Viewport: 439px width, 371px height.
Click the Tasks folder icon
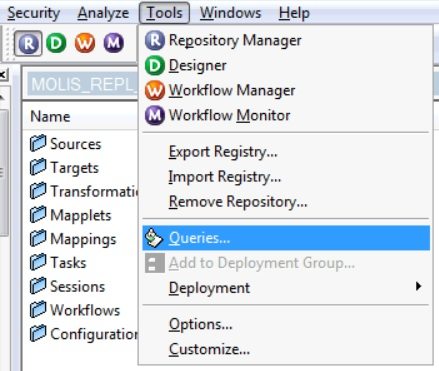tap(38, 262)
